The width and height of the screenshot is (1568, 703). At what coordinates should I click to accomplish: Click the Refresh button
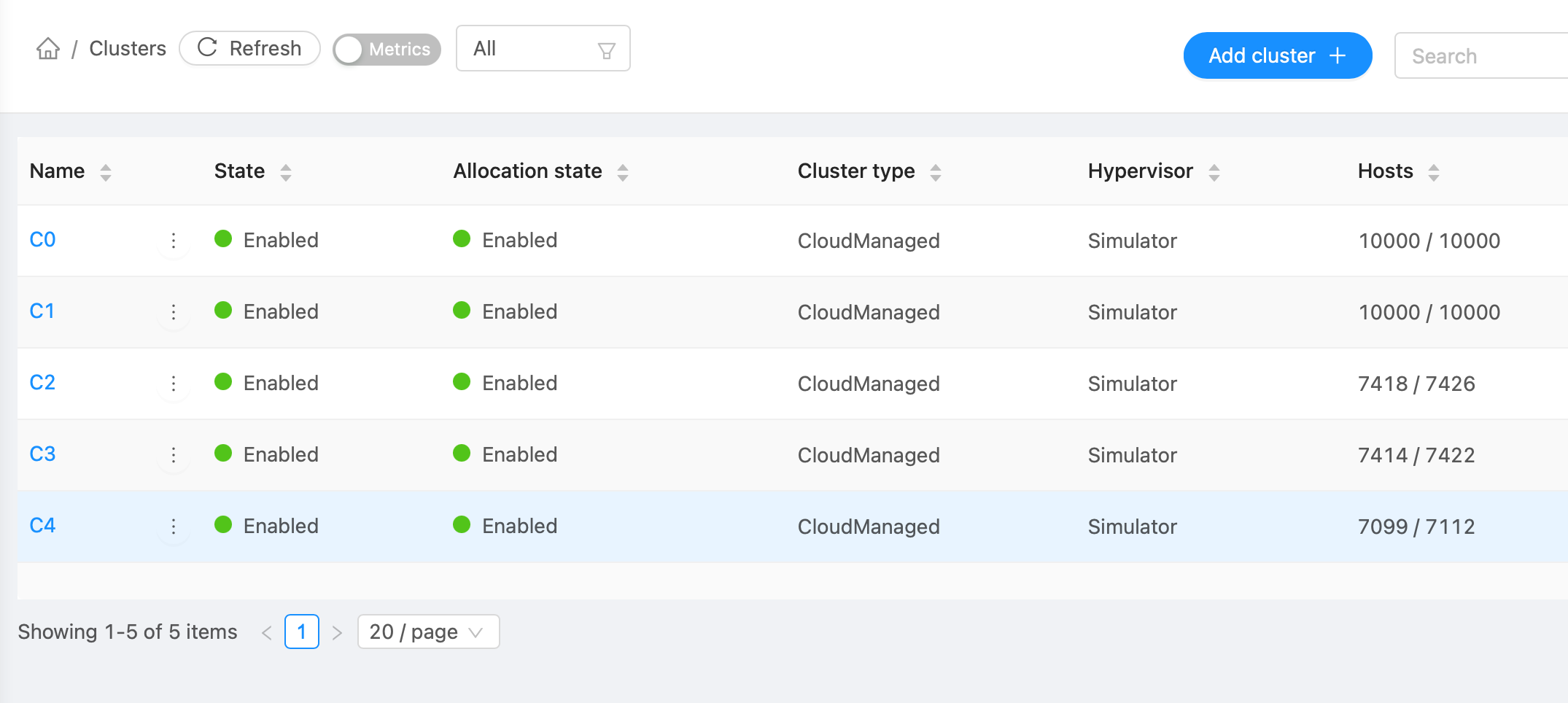coord(249,49)
